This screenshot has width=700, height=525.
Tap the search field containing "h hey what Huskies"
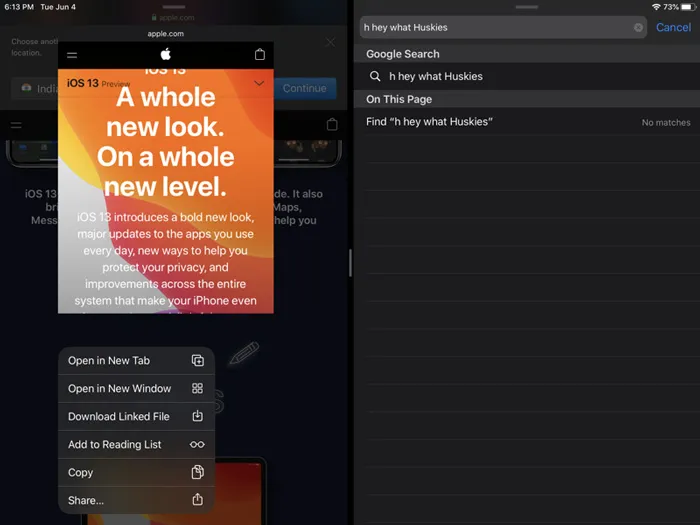tap(495, 28)
